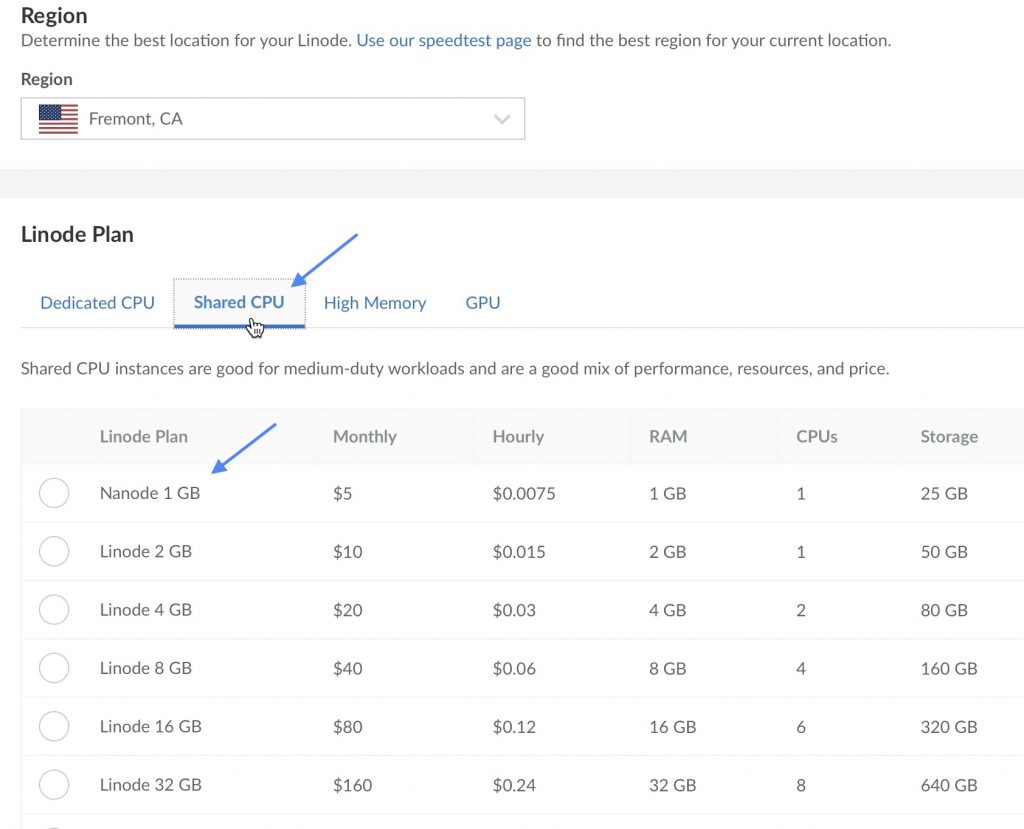
Task: Click the $0.015 hourly price cell
Action: click(x=519, y=552)
